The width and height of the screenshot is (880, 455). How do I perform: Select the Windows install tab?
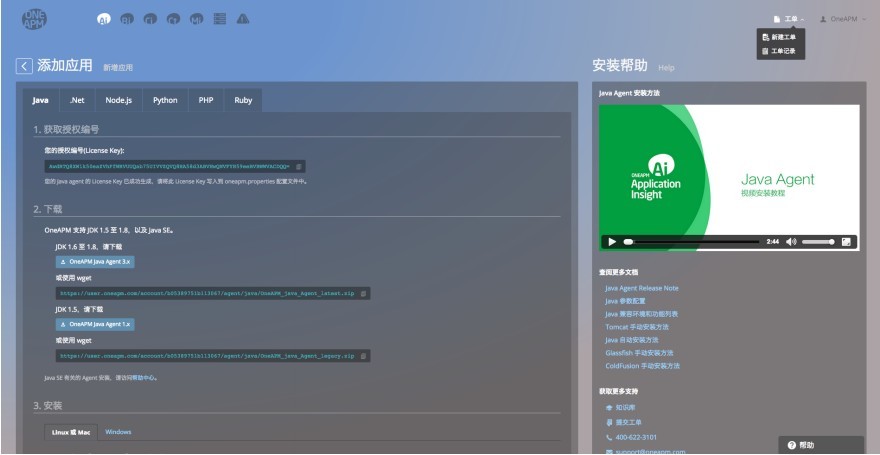118,432
